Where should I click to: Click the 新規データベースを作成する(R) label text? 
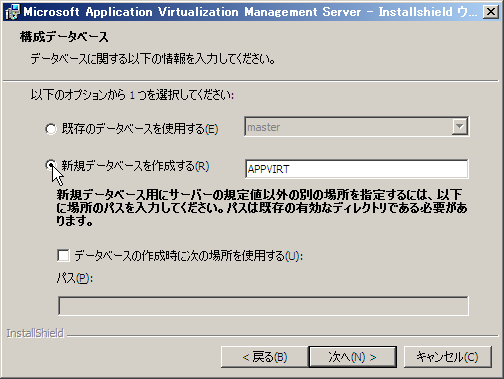pos(135,166)
